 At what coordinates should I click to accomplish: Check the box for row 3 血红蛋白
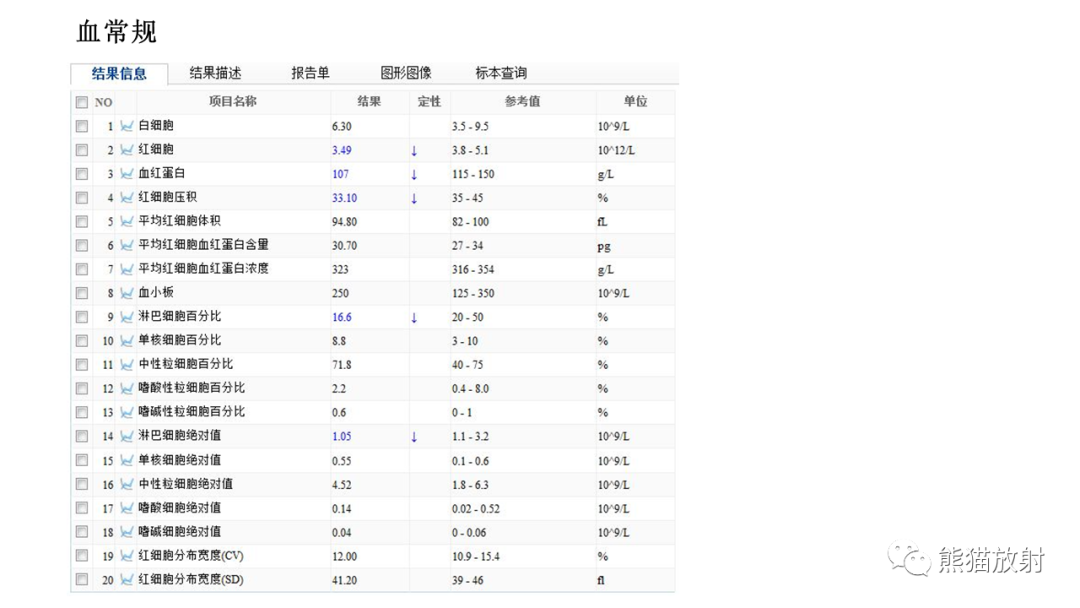[x=82, y=174]
